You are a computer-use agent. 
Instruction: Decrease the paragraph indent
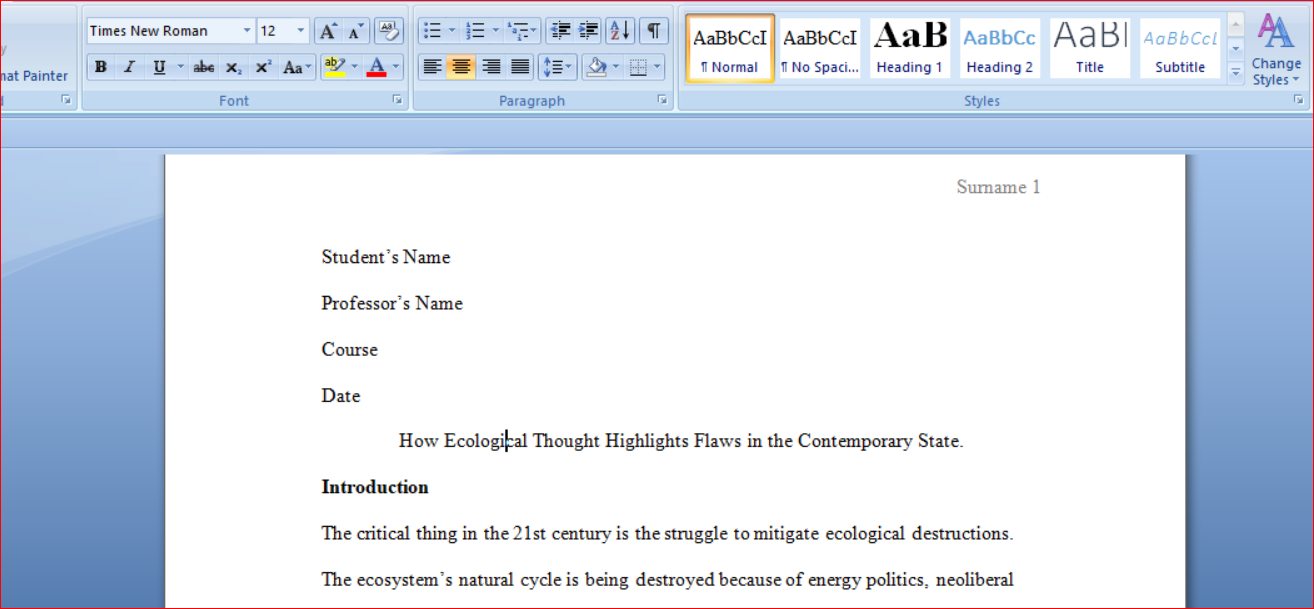560,31
